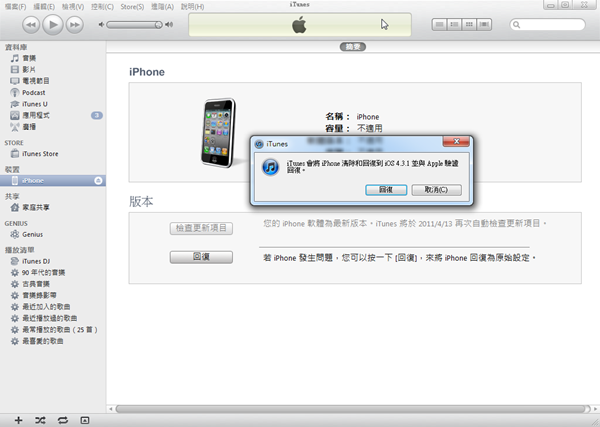
Task: Start playback with the Play button
Action: pyautogui.click(x=53, y=25)
